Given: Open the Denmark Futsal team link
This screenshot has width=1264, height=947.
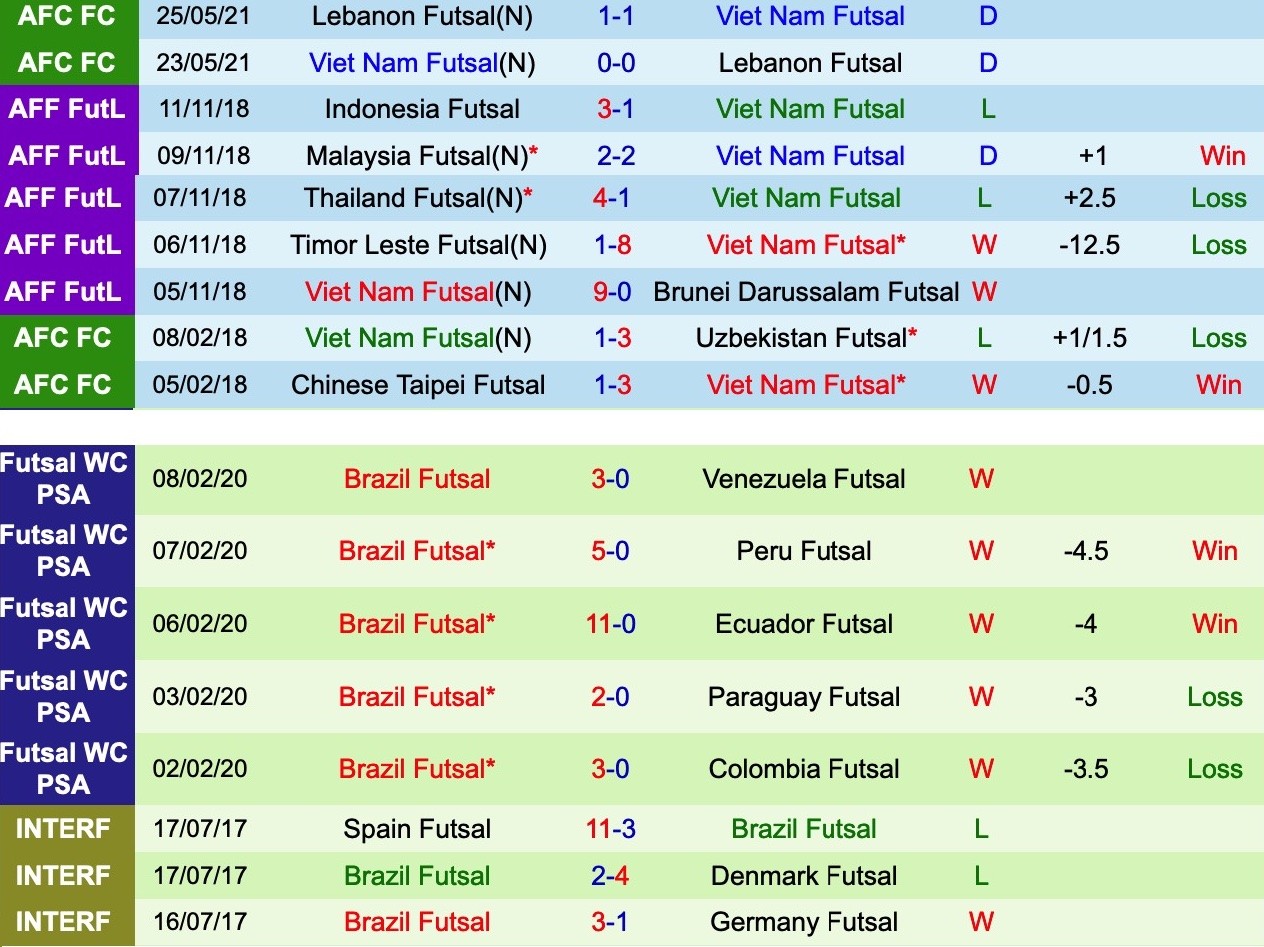Looking at the screenshot, I should click(804, 876).
